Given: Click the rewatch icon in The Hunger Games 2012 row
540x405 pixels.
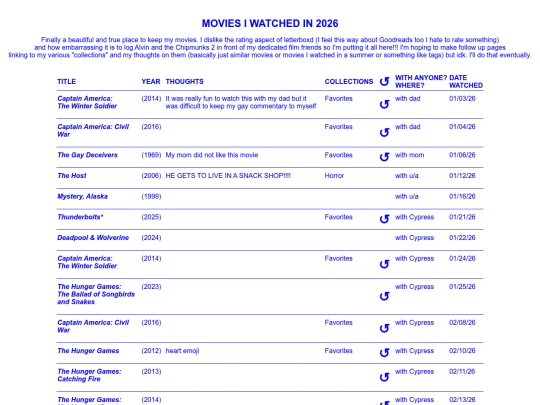Looking at the screenshot, I should pyautogui.click(x=384, y=352).
